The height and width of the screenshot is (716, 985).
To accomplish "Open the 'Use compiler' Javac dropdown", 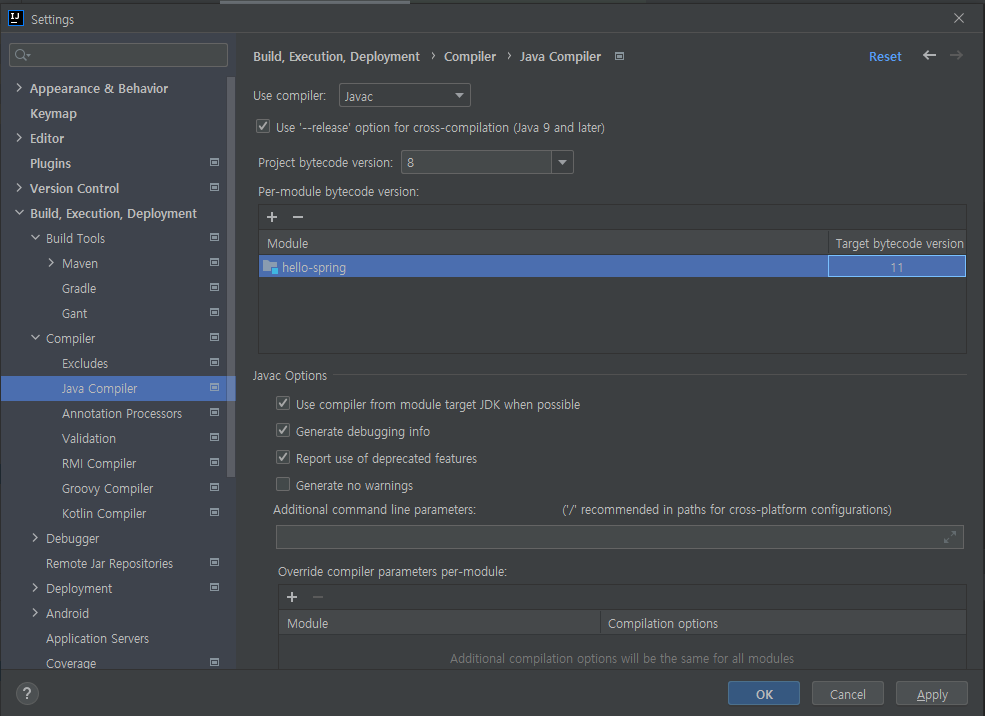I will [405, 95].
